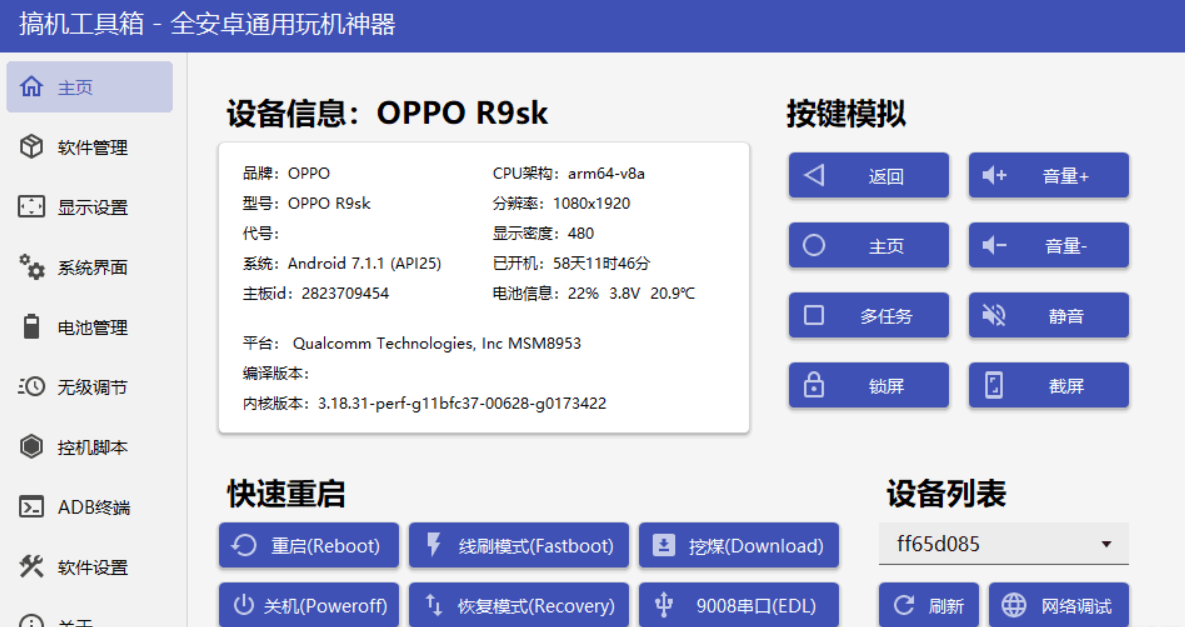
Task: Boot into 挖煤(Download) mode
Action: 738,545
